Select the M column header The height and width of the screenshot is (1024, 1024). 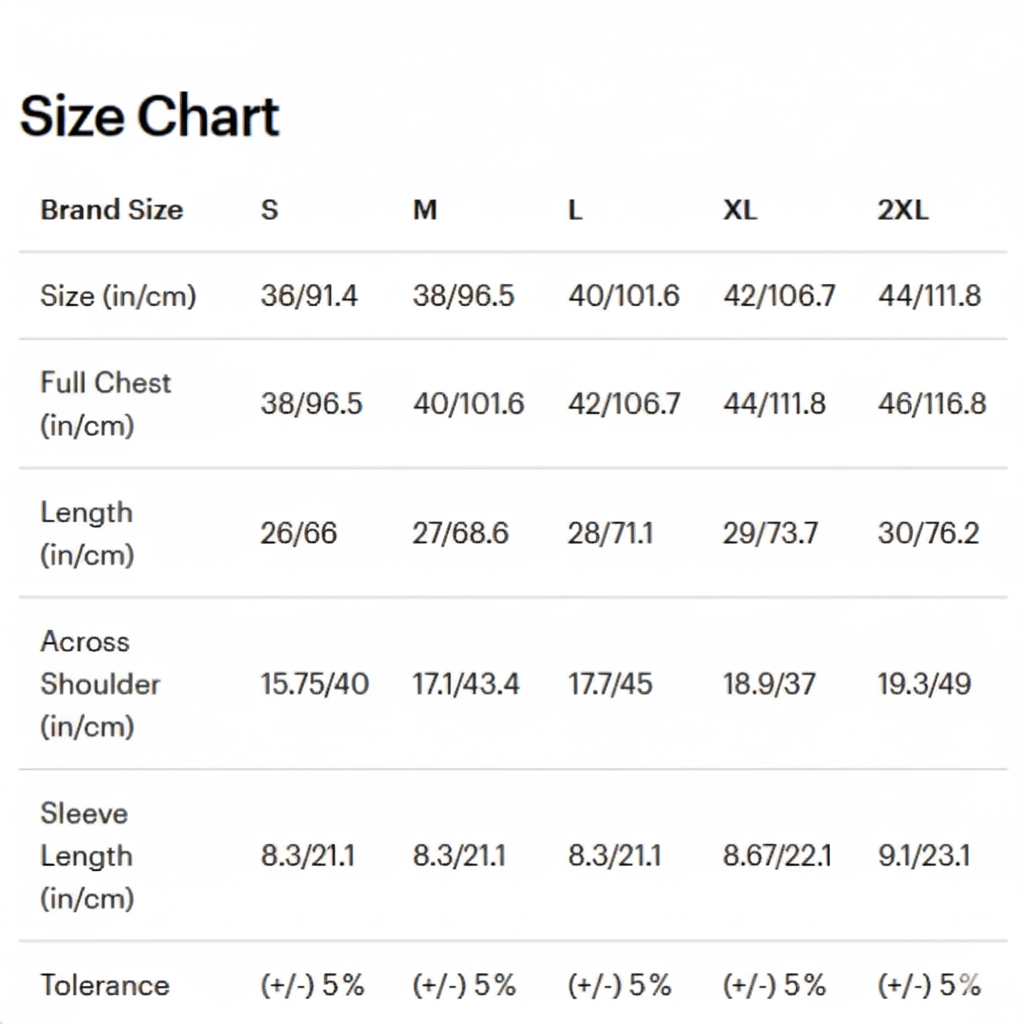pyautogui.click(x=425, y=210)
